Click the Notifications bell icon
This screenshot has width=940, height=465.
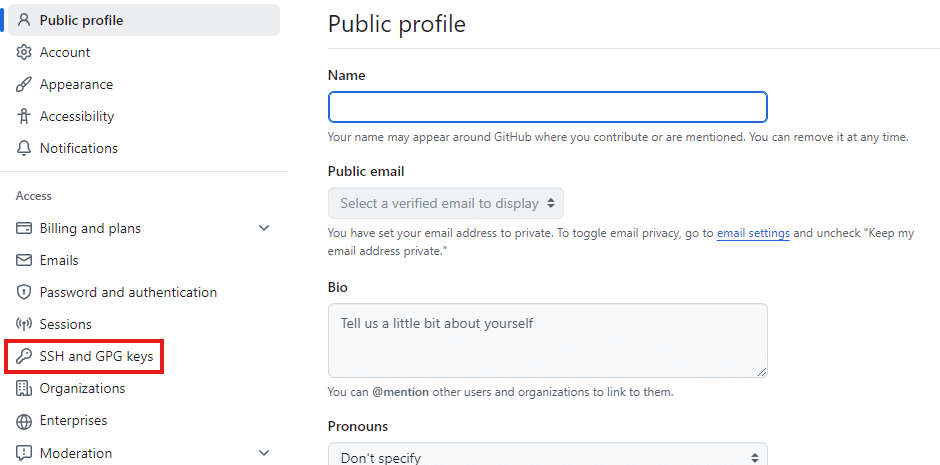tap(24, 148)
